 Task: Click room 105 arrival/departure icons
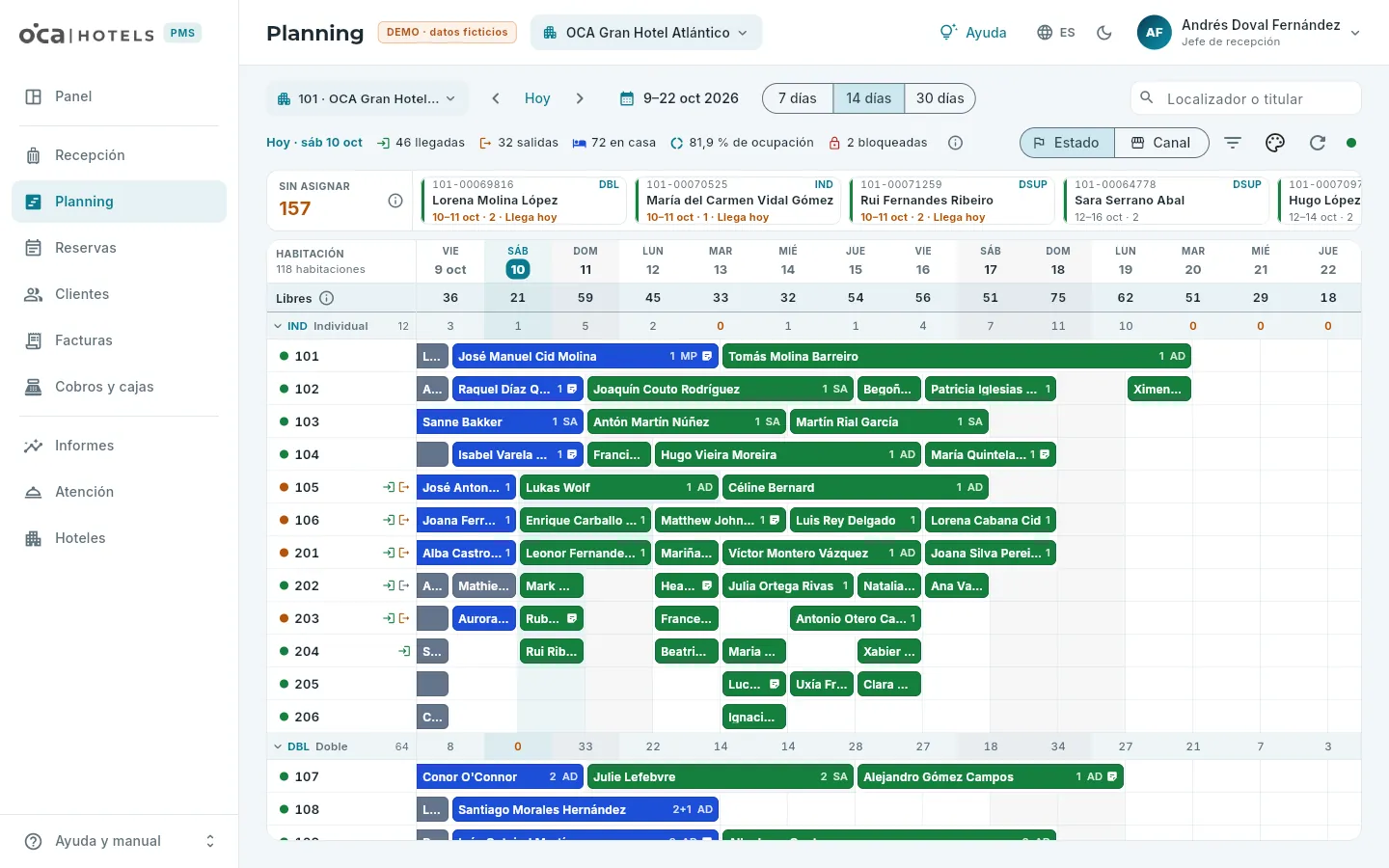click(396, 487)
